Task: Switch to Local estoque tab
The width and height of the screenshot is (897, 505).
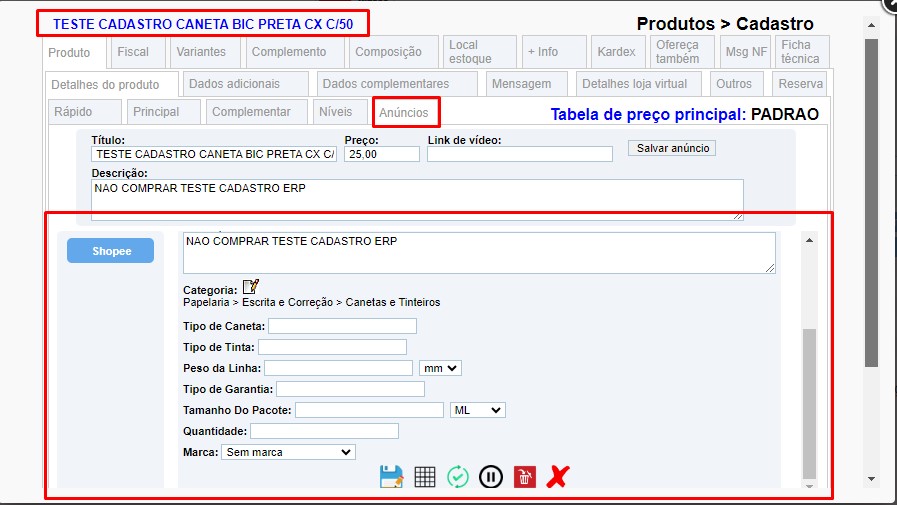Action: tap(479, 52)
